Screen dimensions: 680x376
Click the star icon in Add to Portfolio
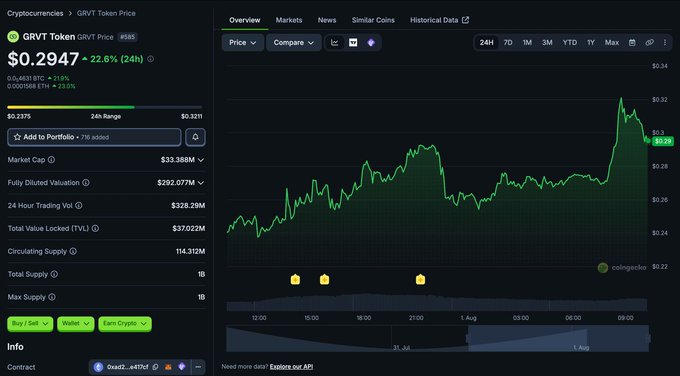17,137
